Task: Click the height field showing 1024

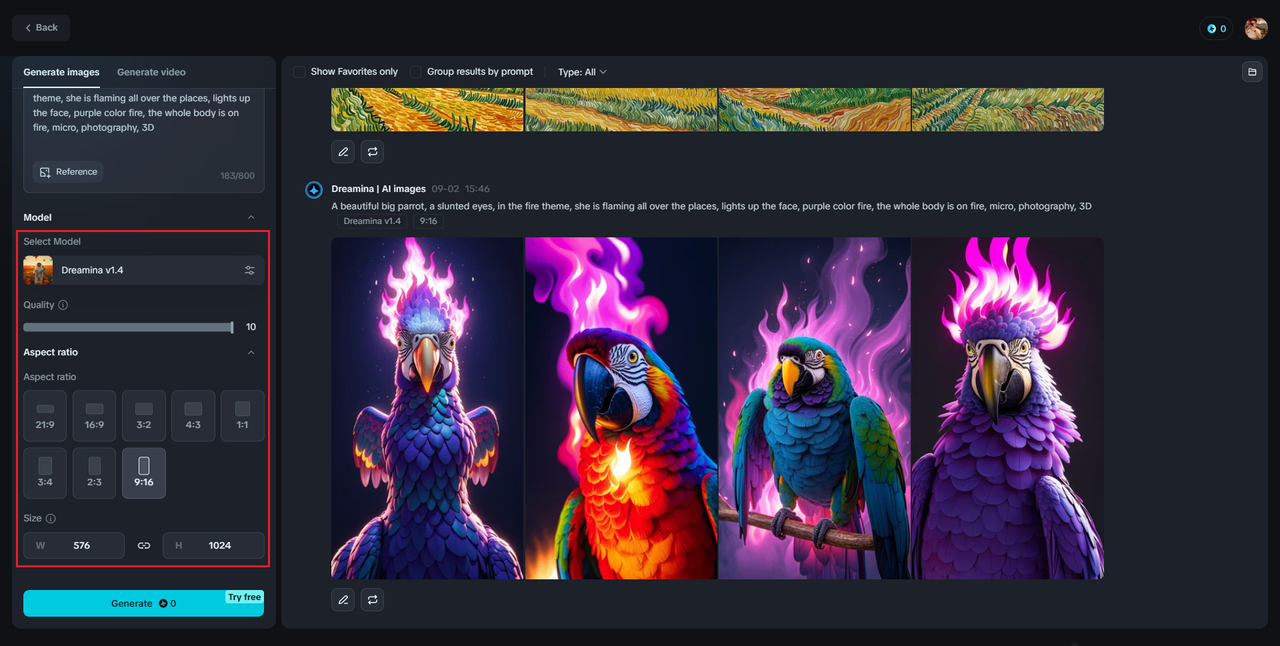Action: click(x=214, y=545)
